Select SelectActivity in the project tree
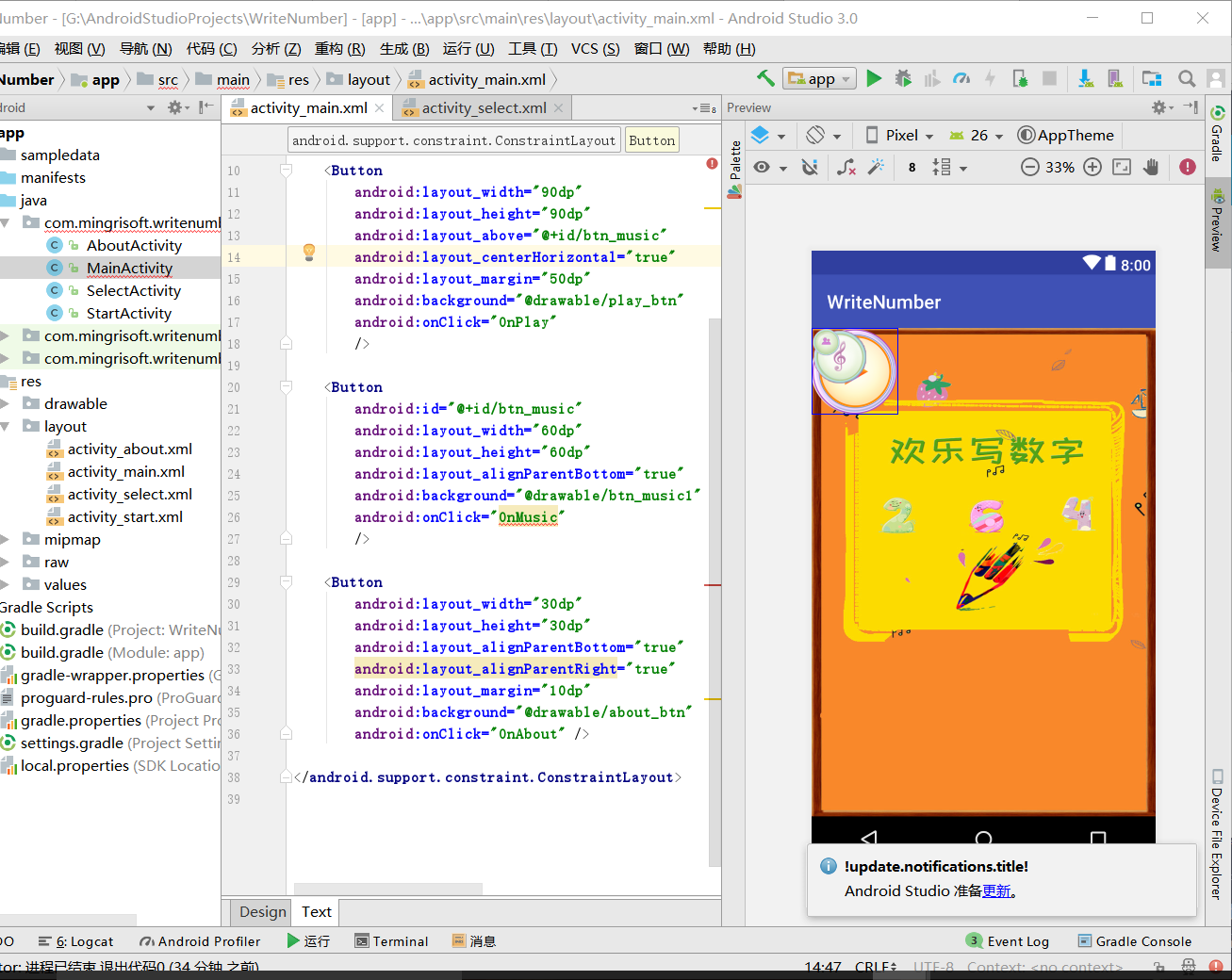This screenshot has width=1232, height=980. click(x=134, y=290)
